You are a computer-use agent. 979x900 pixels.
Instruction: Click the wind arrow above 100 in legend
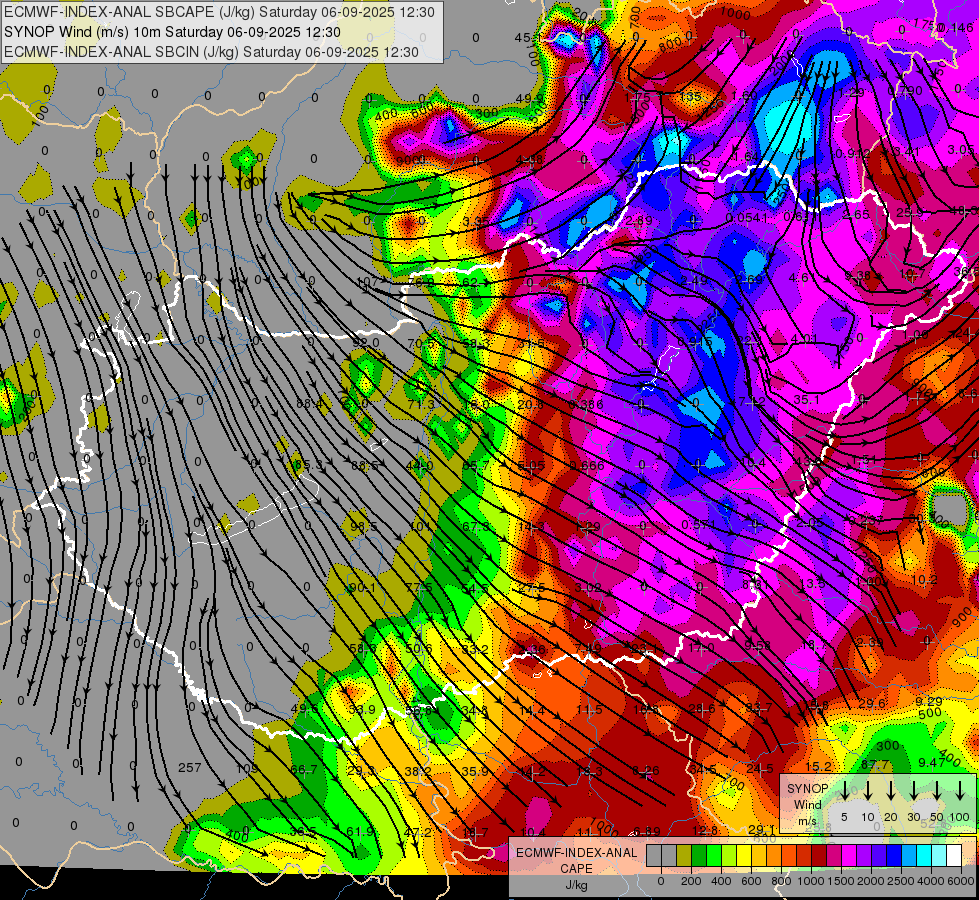[x=960, y=791]
